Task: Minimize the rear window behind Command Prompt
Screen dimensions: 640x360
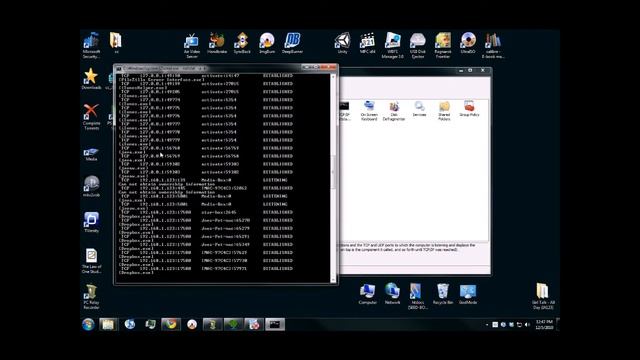Action: click(461, 70)
